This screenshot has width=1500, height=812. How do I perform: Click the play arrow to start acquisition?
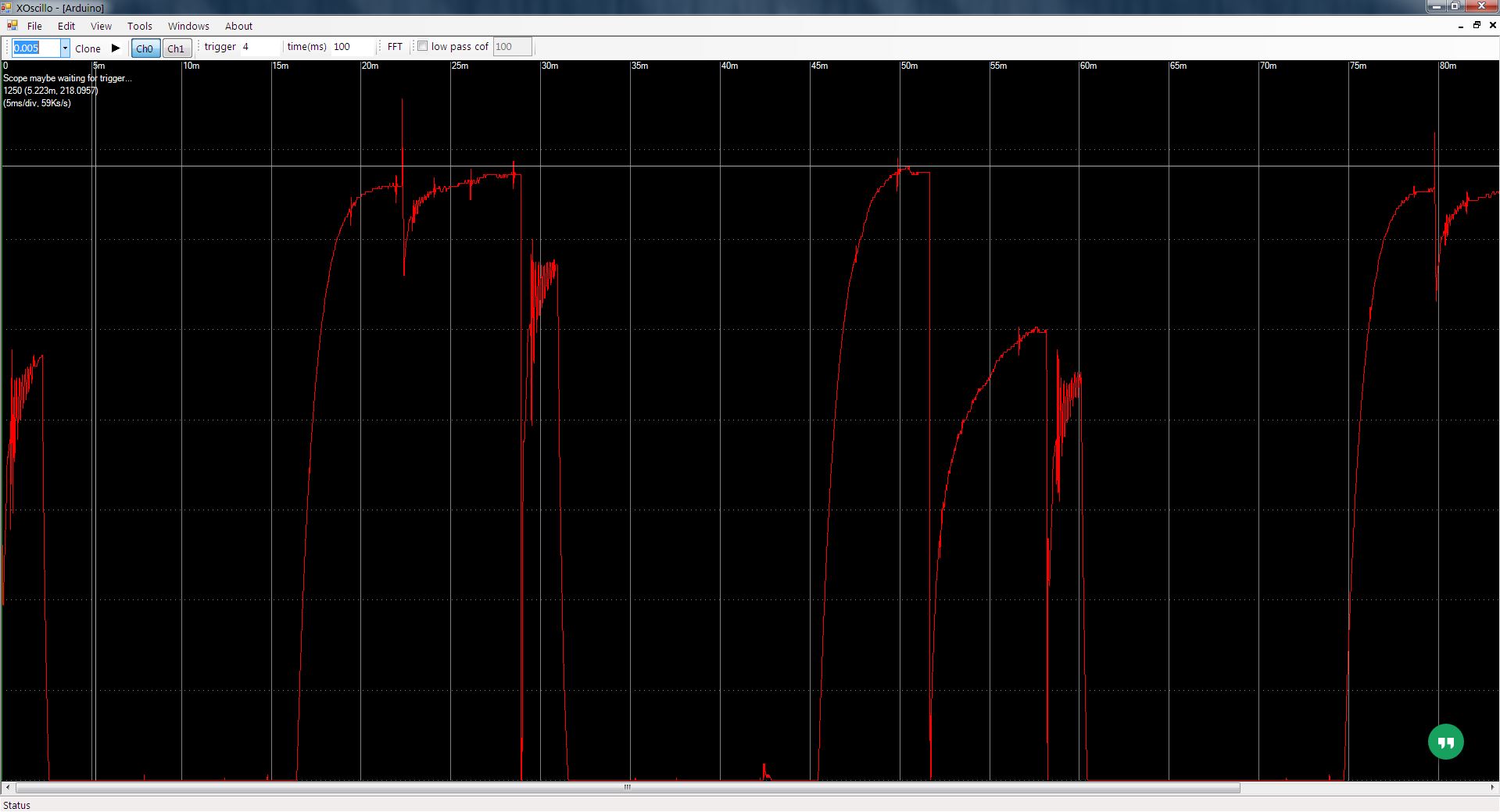116,48
